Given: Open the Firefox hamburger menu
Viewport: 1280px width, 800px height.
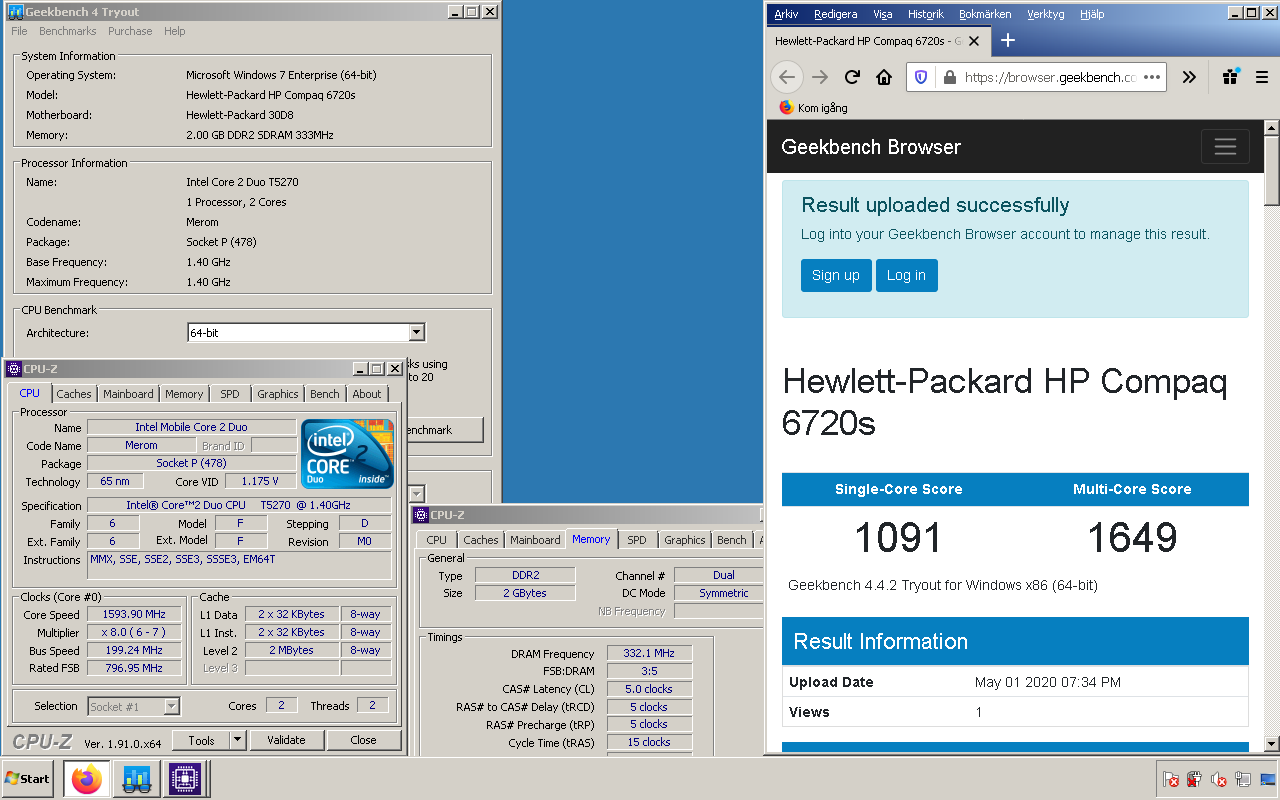Looking at the screenshot, I should pyautogui.click(x=1263, y=77).
